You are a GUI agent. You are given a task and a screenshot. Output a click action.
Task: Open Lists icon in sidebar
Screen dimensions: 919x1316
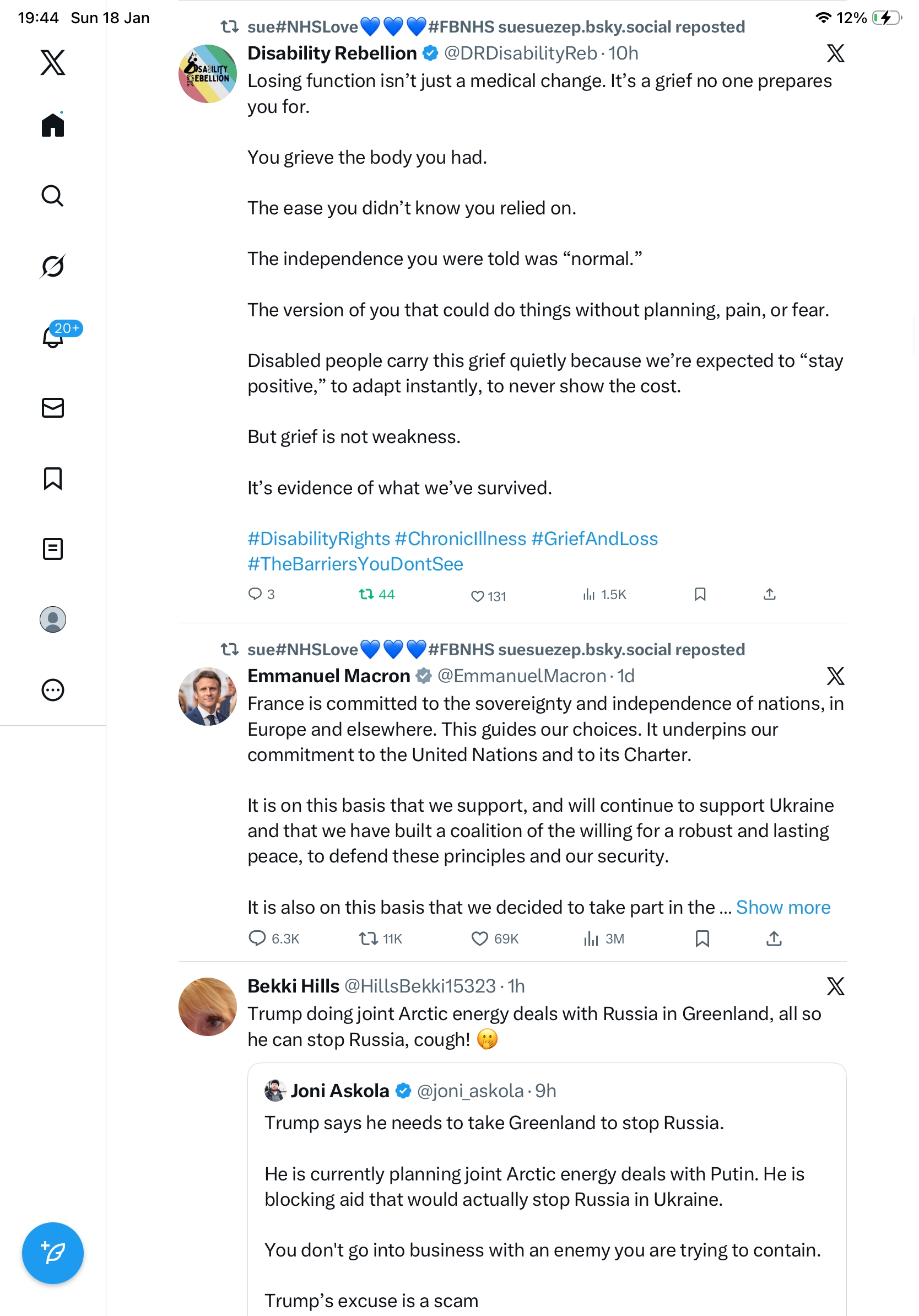(x=53, y=549)
